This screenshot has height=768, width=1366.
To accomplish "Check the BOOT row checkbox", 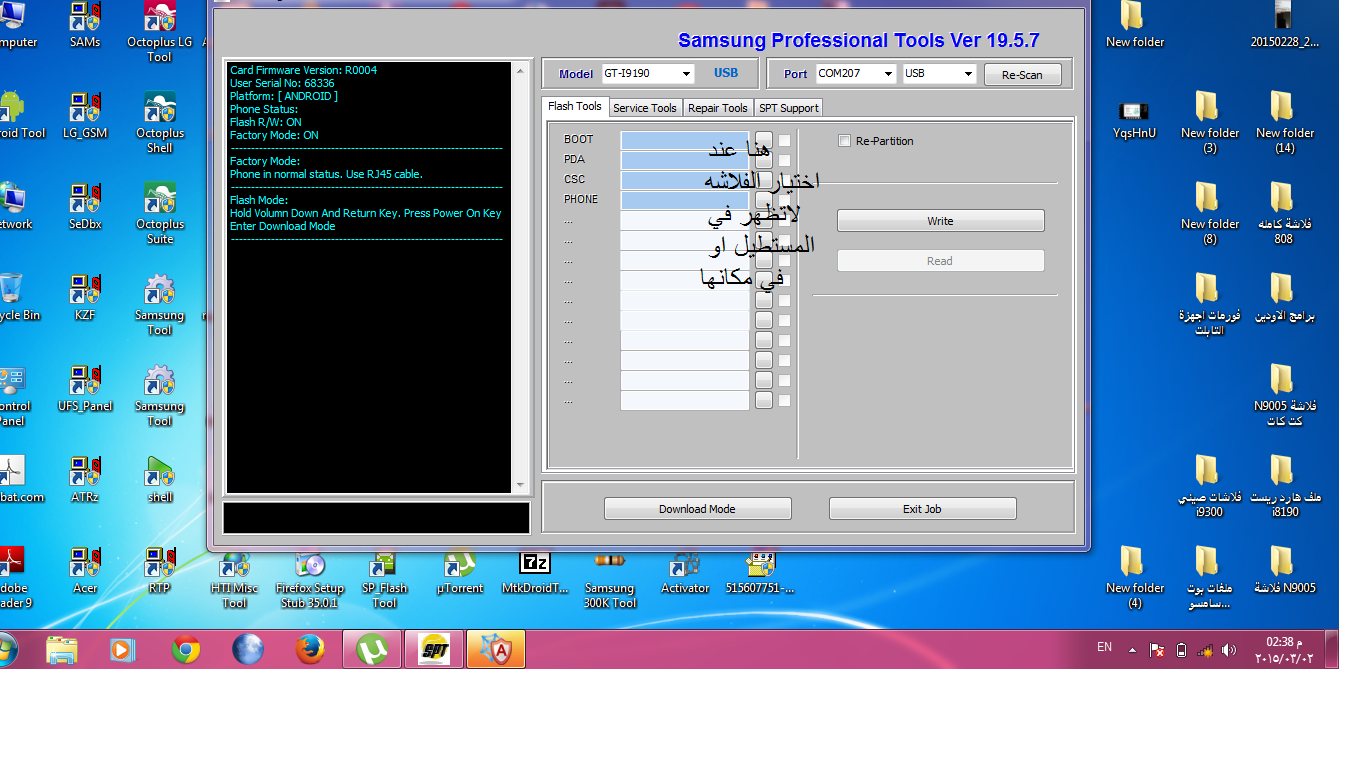I will [784, 140].
